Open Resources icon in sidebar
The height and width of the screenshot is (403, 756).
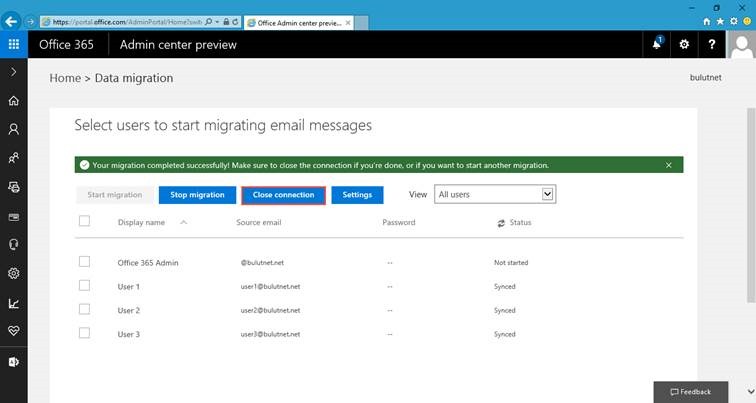pyautogui.click(x=14, y=187)
